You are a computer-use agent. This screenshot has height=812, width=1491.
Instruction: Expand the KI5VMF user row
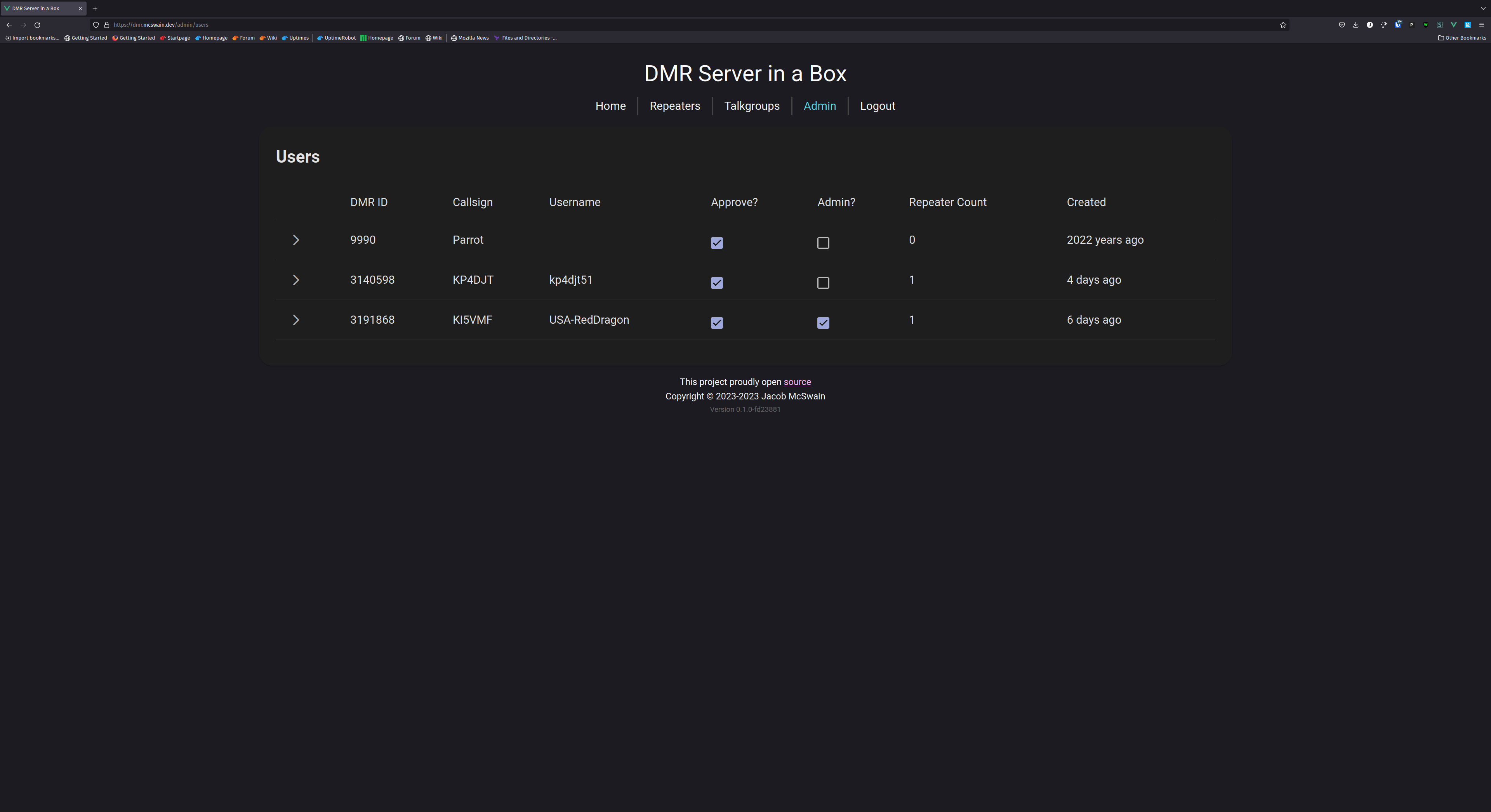(296, 320)
